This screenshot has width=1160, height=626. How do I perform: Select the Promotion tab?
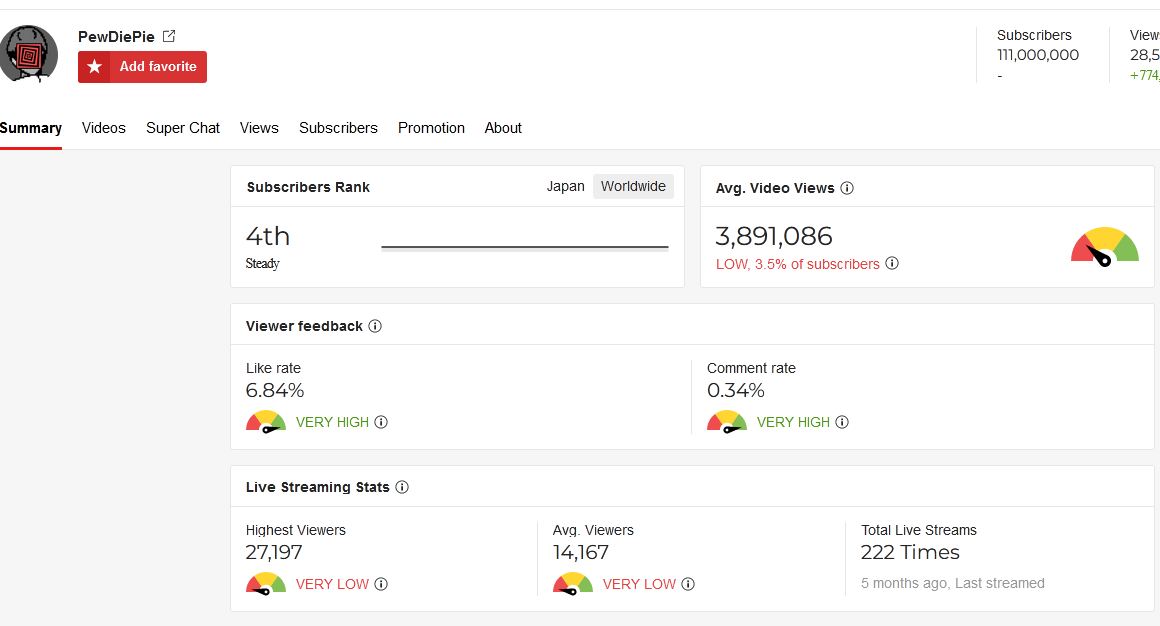[431, 128]
